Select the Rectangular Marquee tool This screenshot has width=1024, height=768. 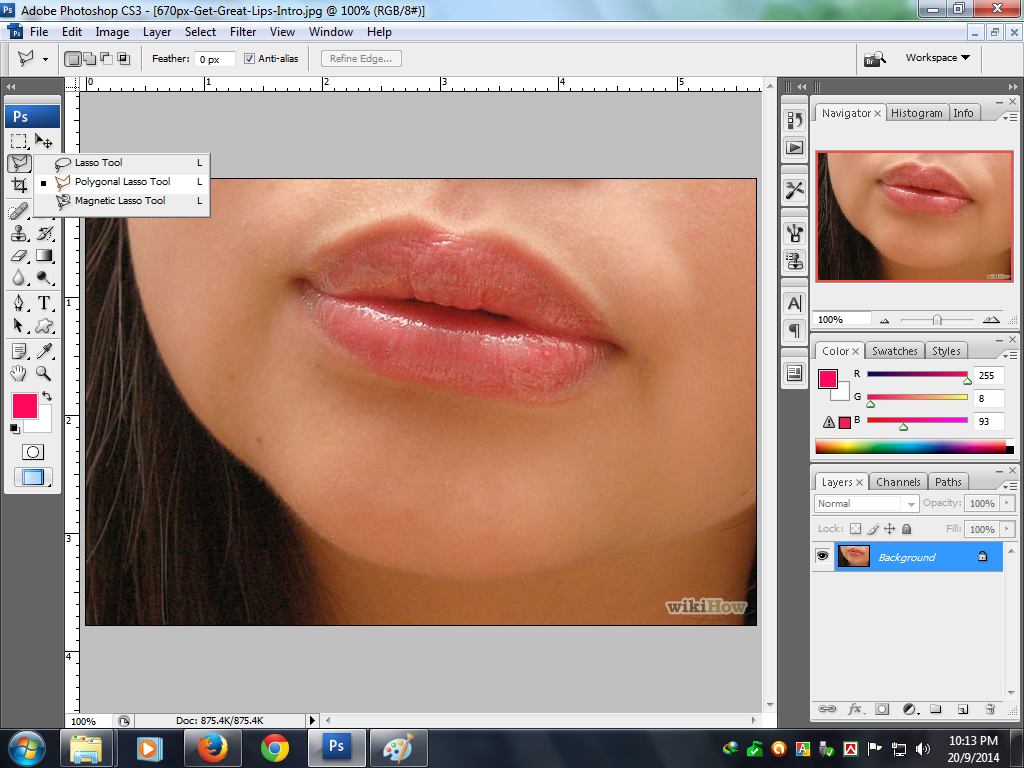[19, 141]
